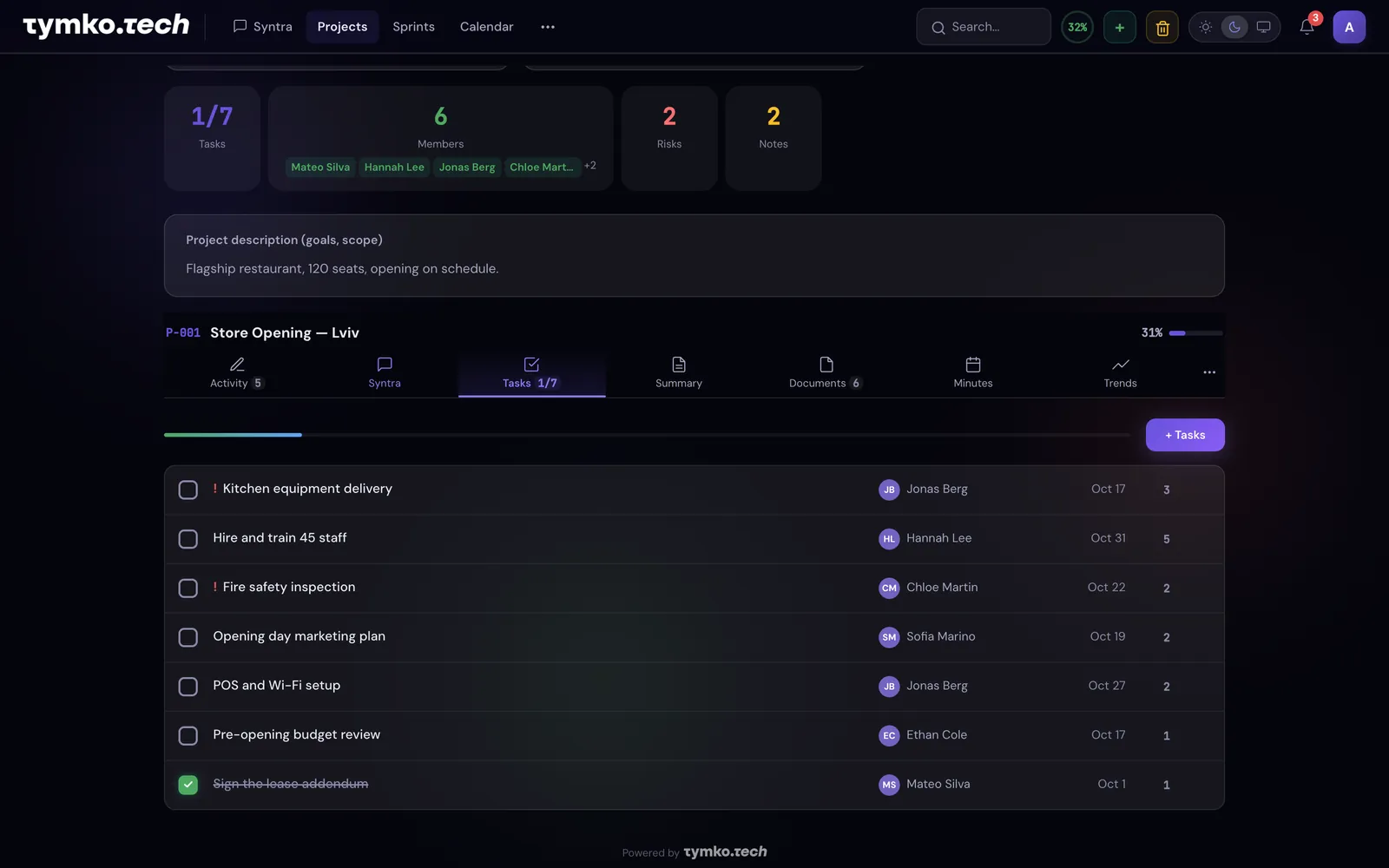Open the trash bin icon
The height and width of the screenshot is (868, 1389).
pos(1162,27)
